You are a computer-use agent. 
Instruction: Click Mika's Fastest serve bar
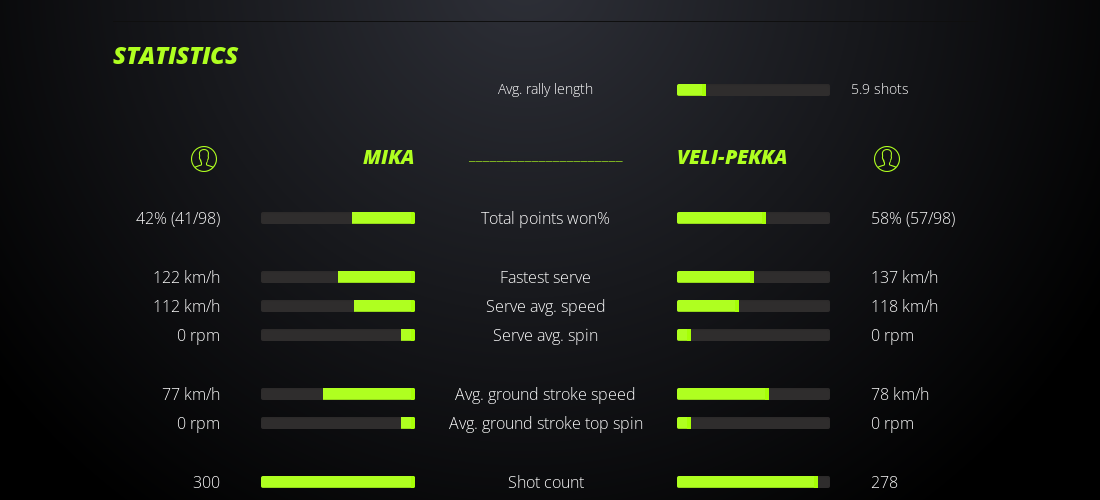[338, 277]
